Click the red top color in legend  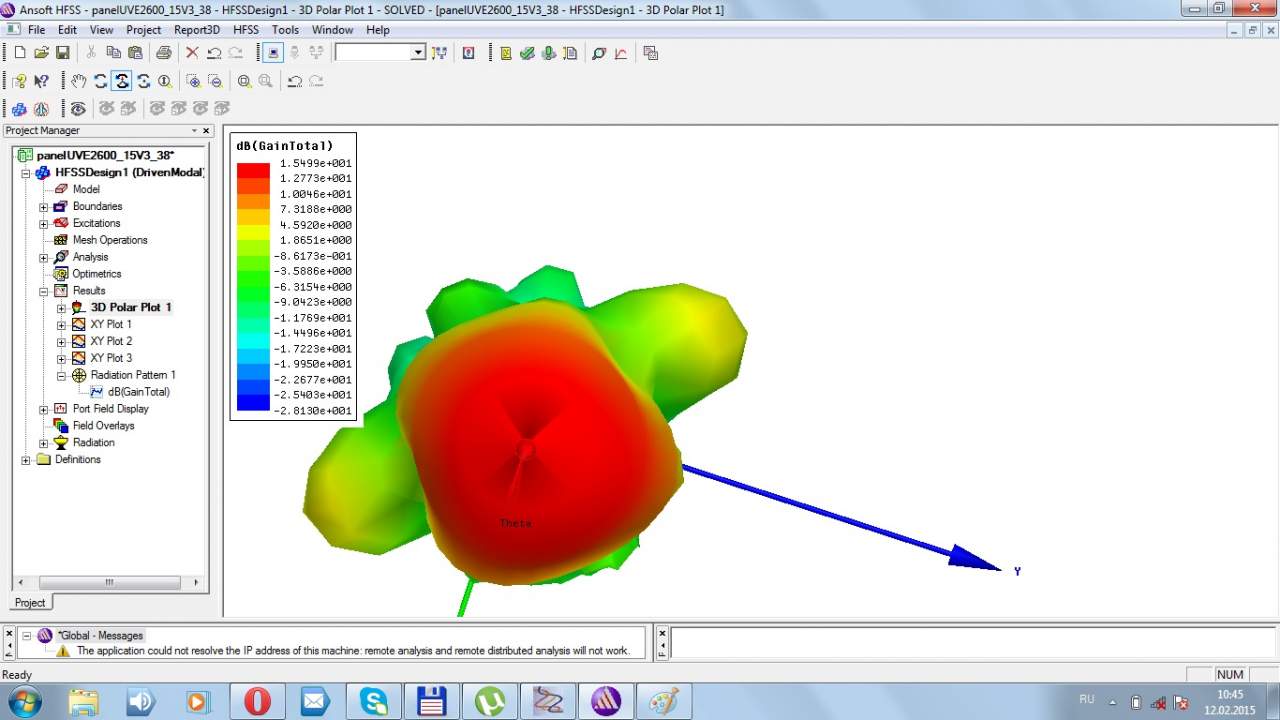point(253,170)
